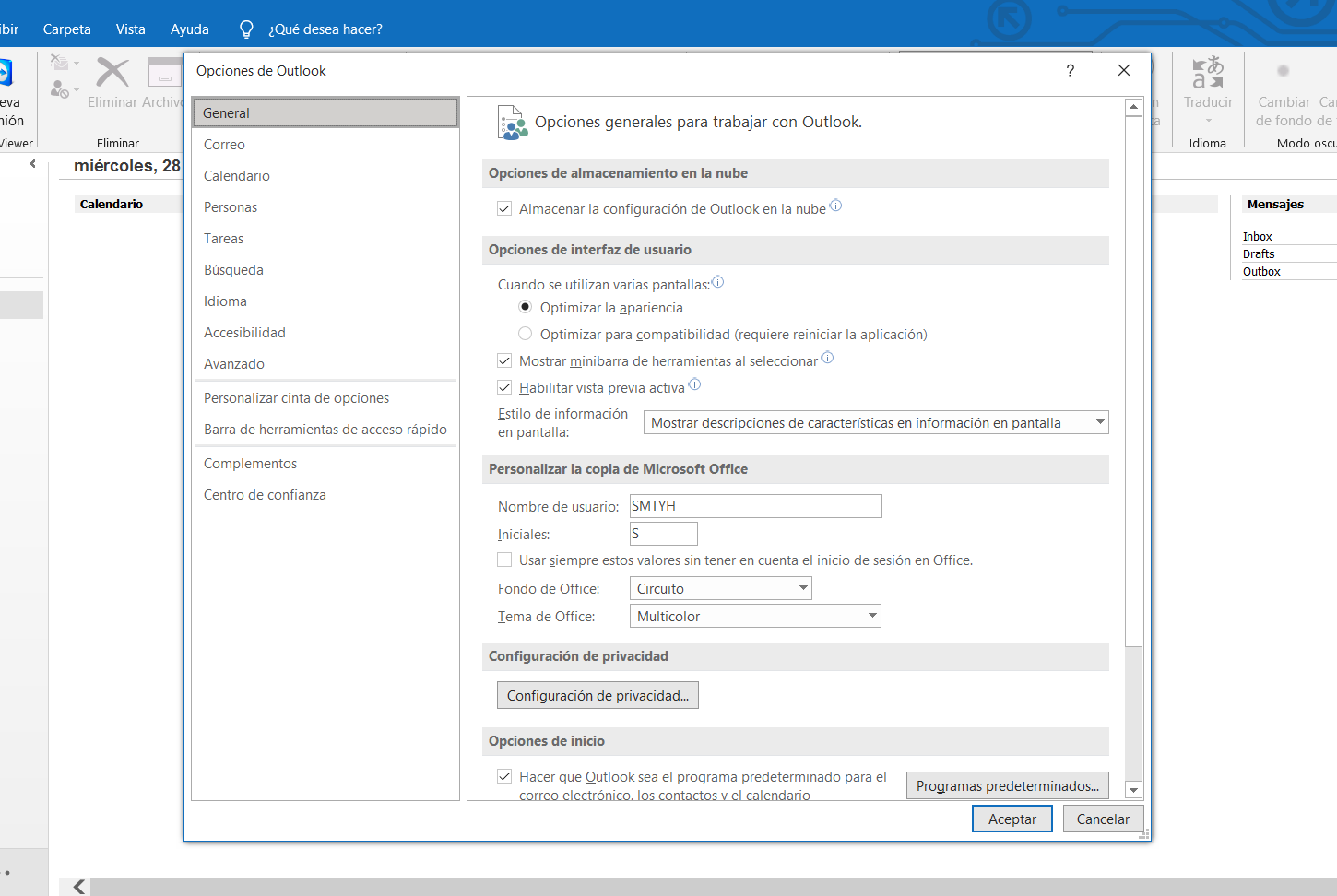This screenshot has height=896, width=1337.
Task: Click the Eliminar (delete) X icon
Action: point(112,73)
